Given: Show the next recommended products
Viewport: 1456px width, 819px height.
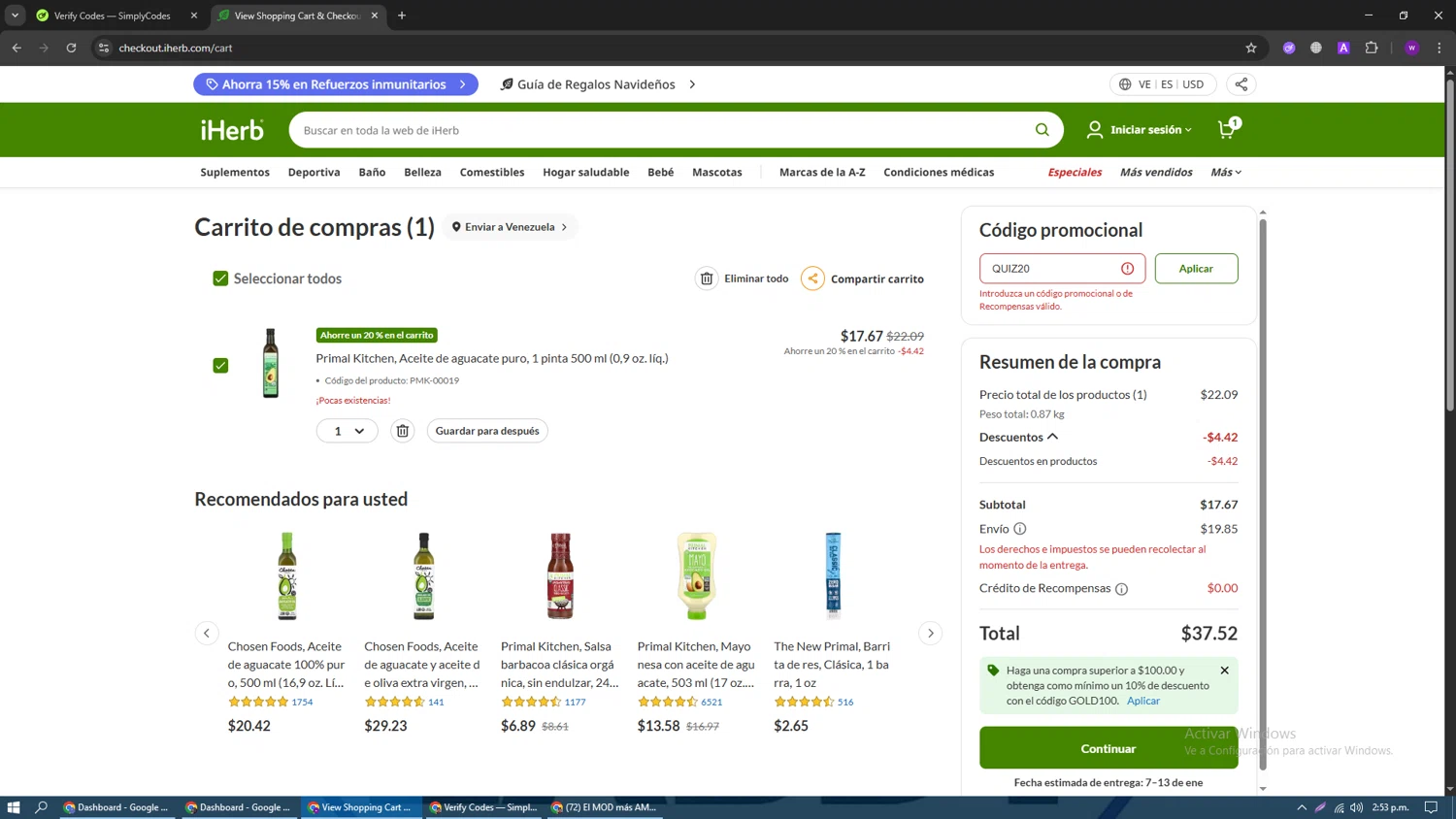Looking at the screenshot, I should coord(930,634).
